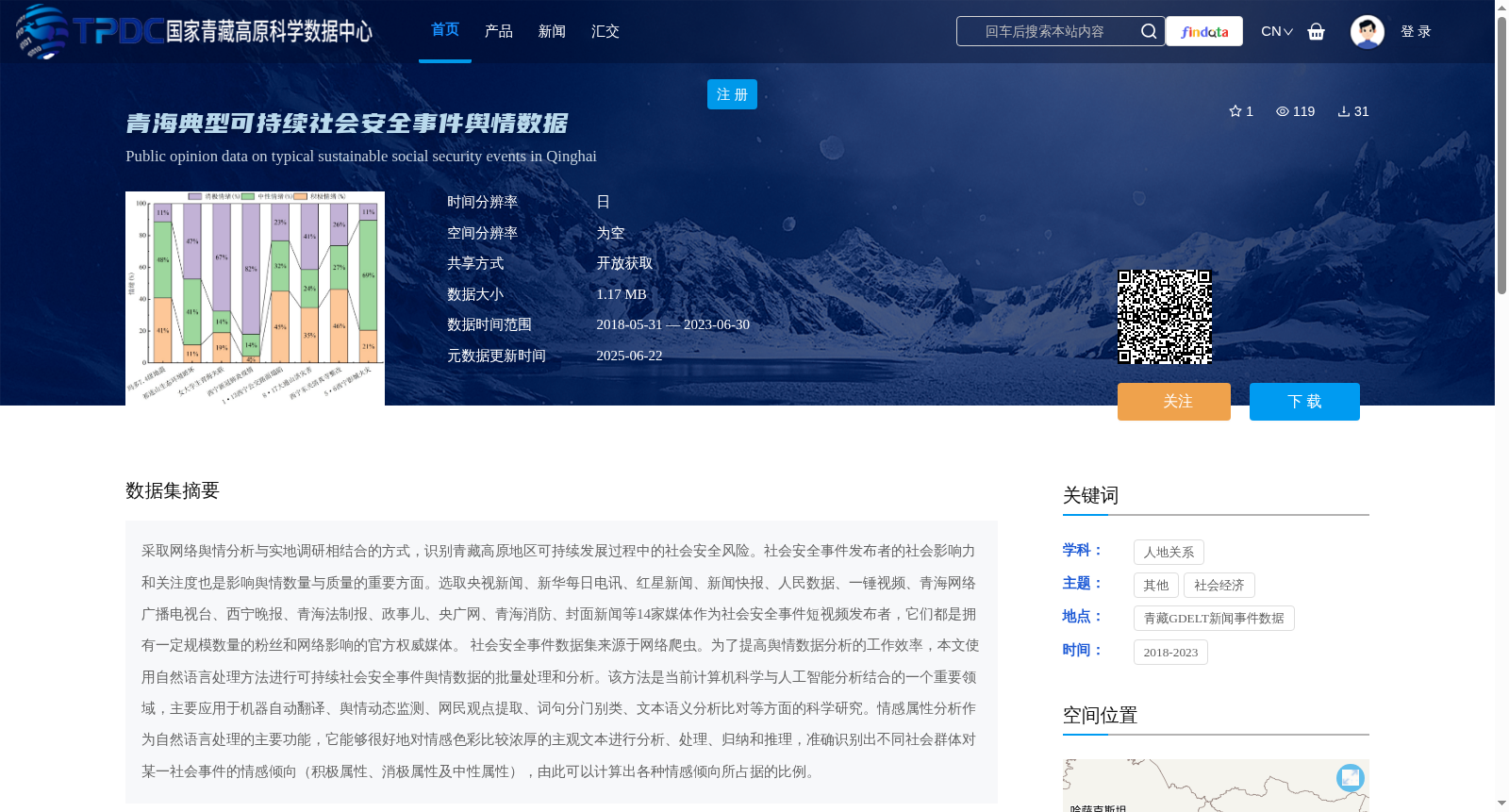This screenshot has width=1509, height=812.
Task: Click the eye view count icon
Action: (x=1282, y=111)
